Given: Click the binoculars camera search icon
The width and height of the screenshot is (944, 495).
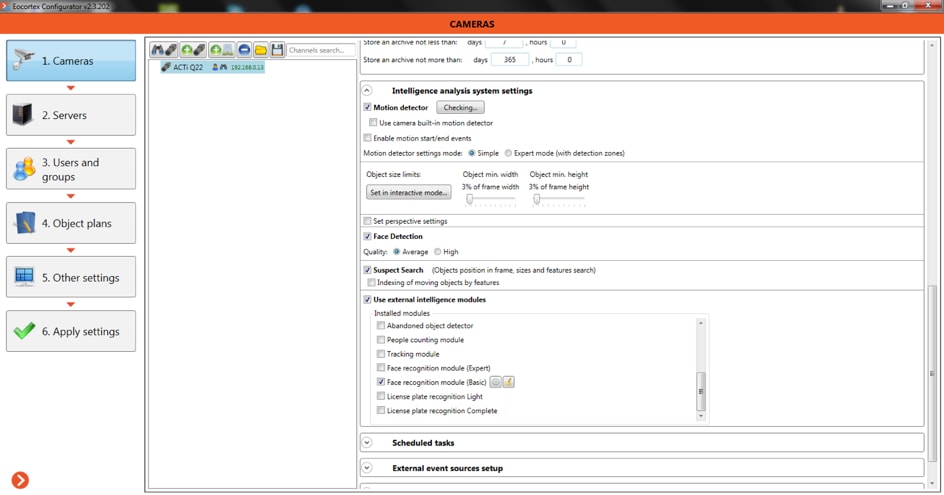Looking at the screenshot, I should point(158,50).
